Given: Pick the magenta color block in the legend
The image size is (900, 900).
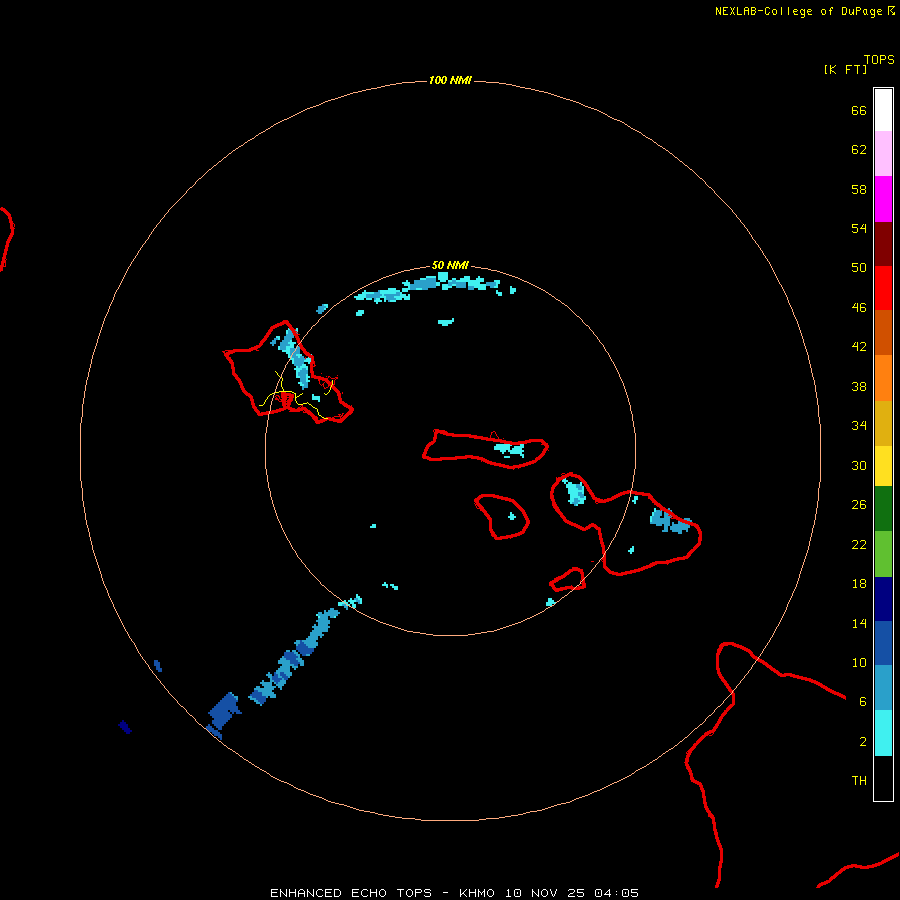Looking at the screenshot, I should (x=883, y=199).
